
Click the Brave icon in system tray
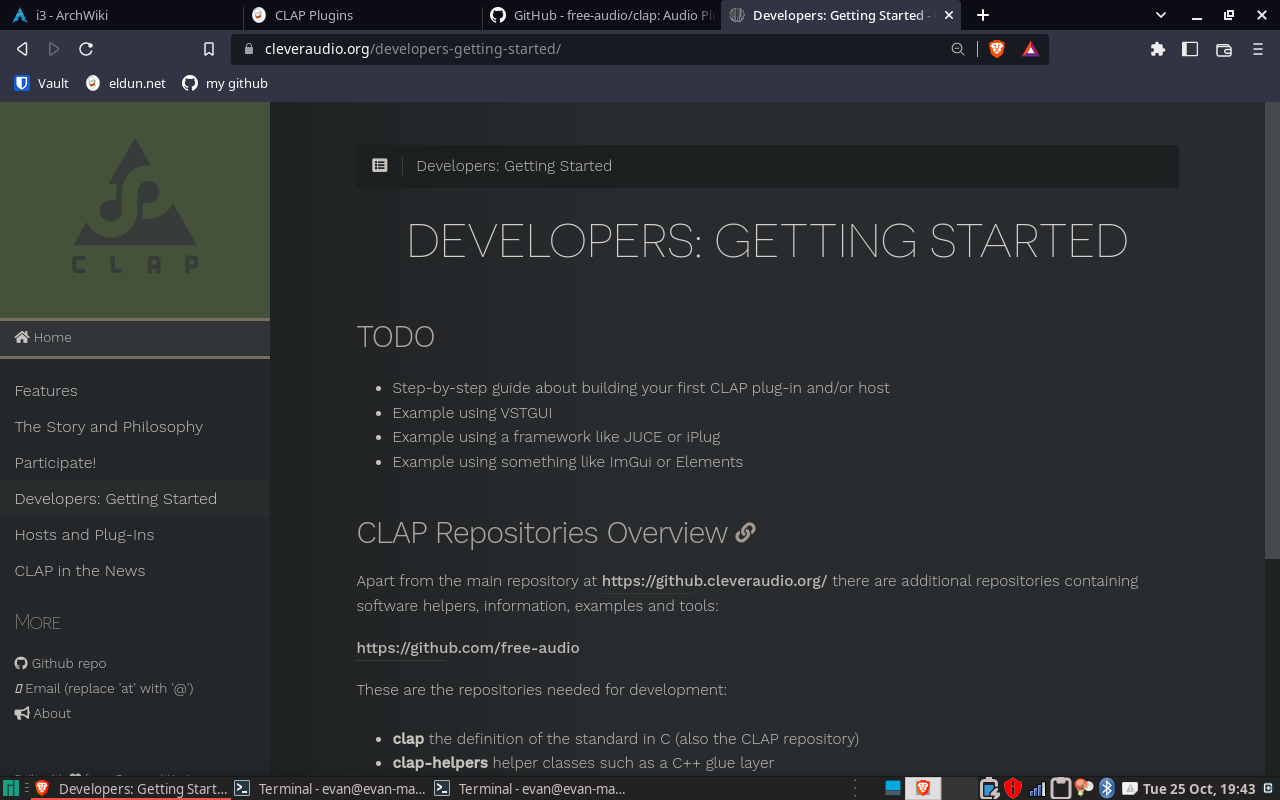(922, 789)
